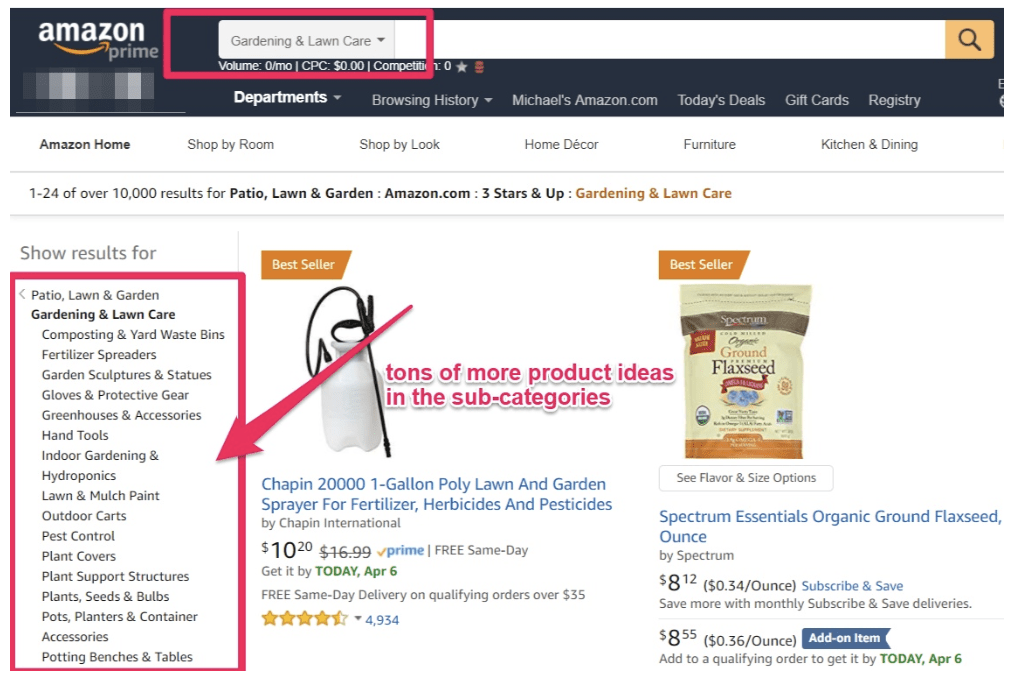Go to Today's Deals
The image size is (1014, 698).
(x=721, y=100)
